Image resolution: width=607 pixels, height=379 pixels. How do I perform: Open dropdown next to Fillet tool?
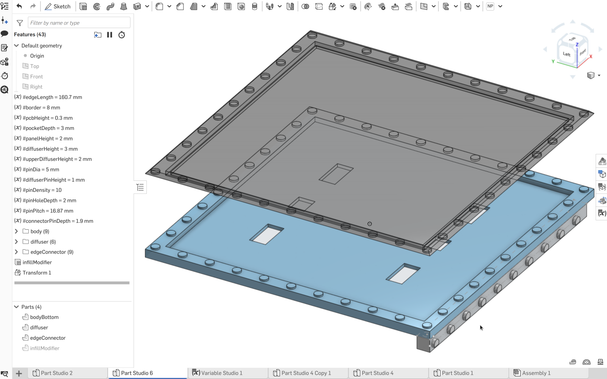click(x=169, y=6)
